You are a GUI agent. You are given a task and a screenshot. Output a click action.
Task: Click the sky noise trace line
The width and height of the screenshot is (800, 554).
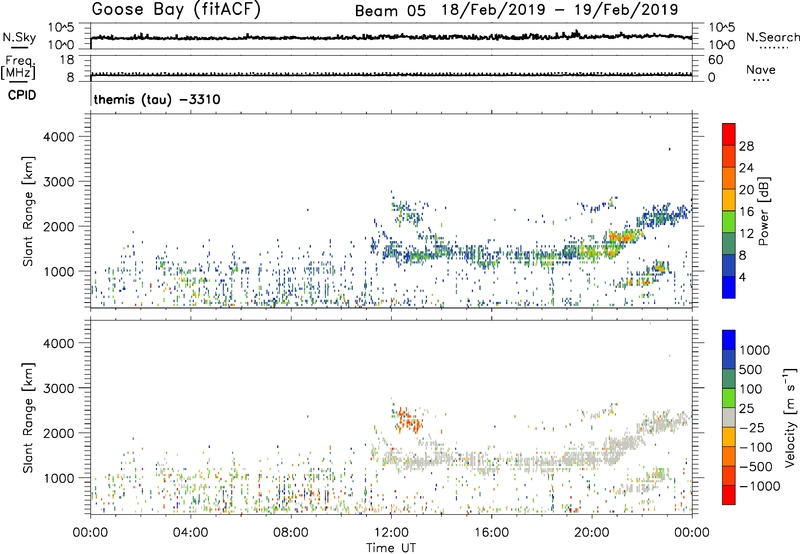point(391,37)
